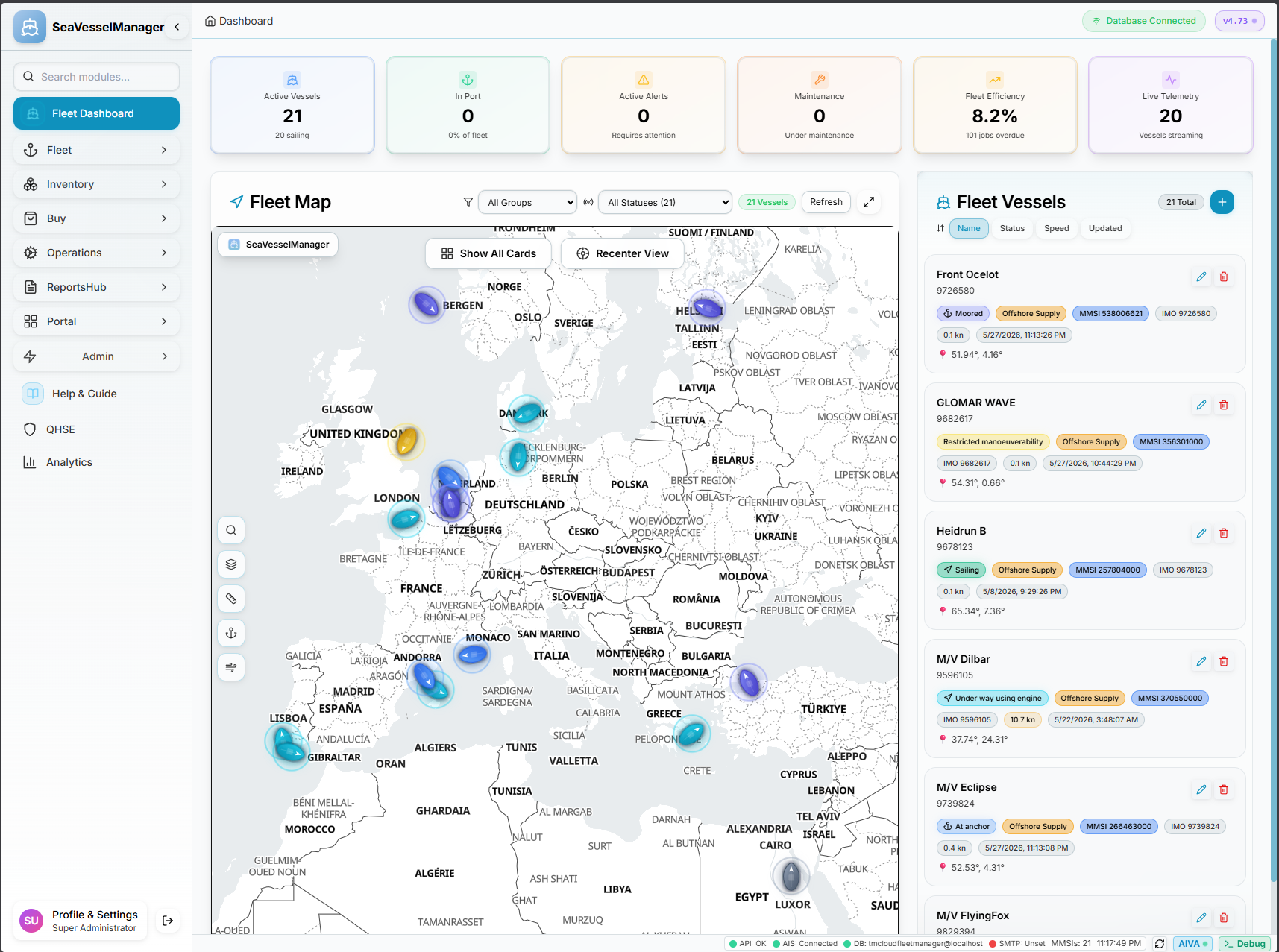Edit the Front Ocelot vessel
The width and height of the screenshot is (1279, 952).
1201,277
